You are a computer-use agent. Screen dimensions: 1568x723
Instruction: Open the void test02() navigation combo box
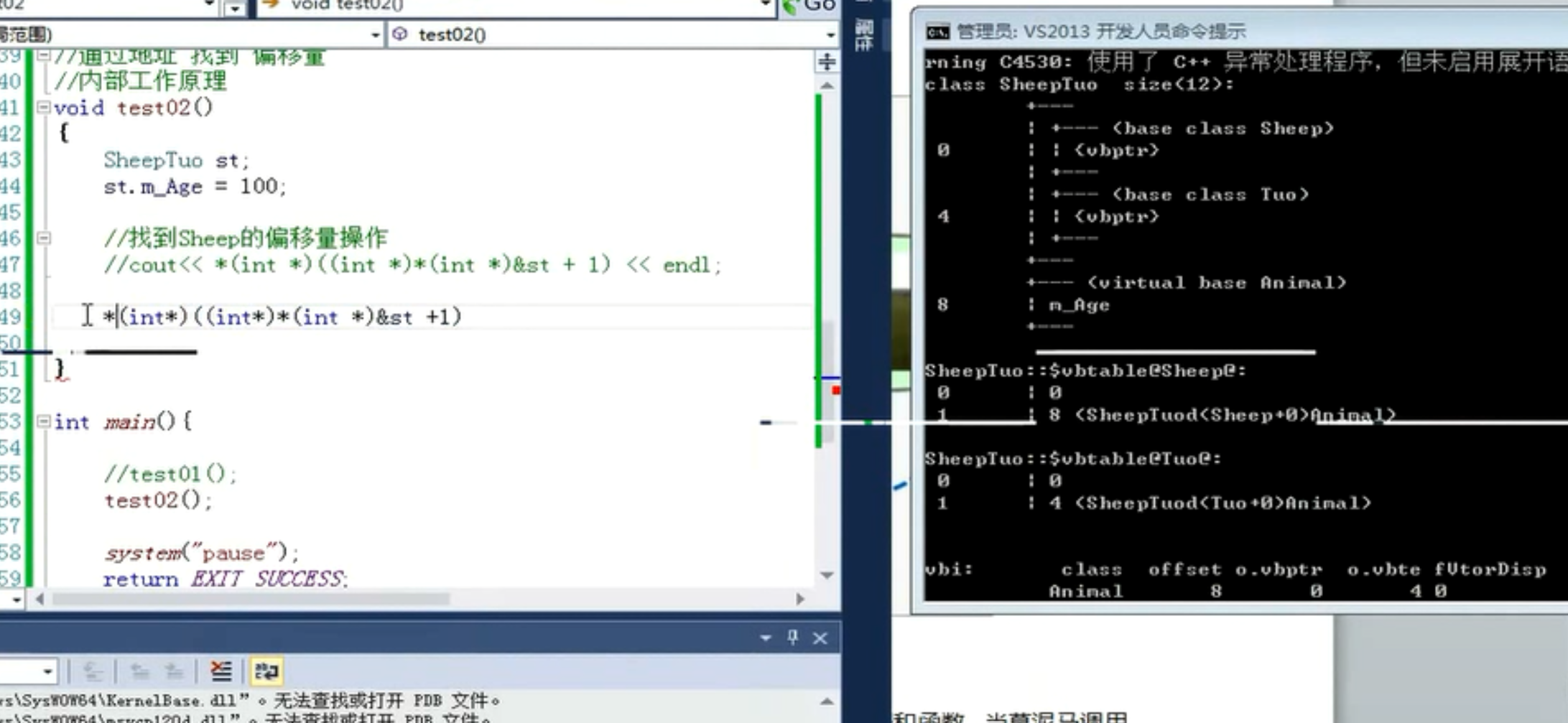pyautogui.click(x=515, y=6)
